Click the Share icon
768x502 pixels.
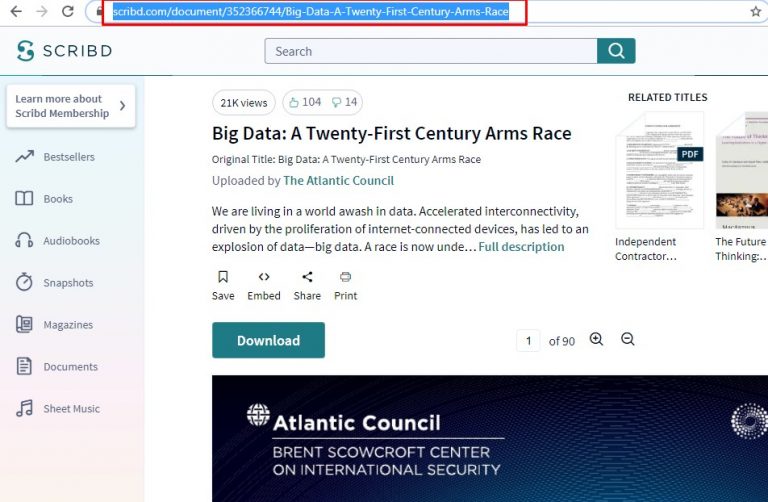click(307, 277)
